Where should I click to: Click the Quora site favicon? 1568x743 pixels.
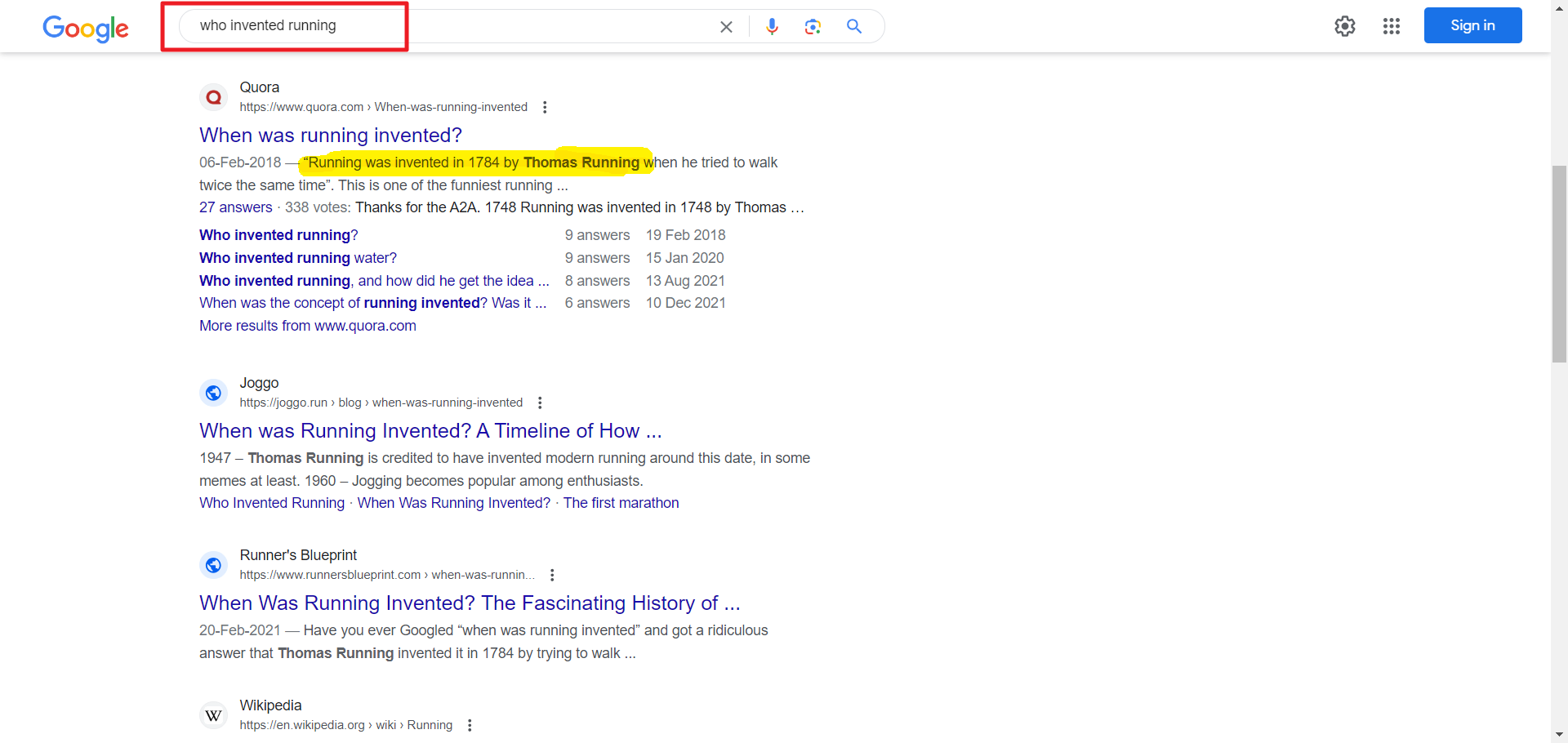click(x=214, y=97)
